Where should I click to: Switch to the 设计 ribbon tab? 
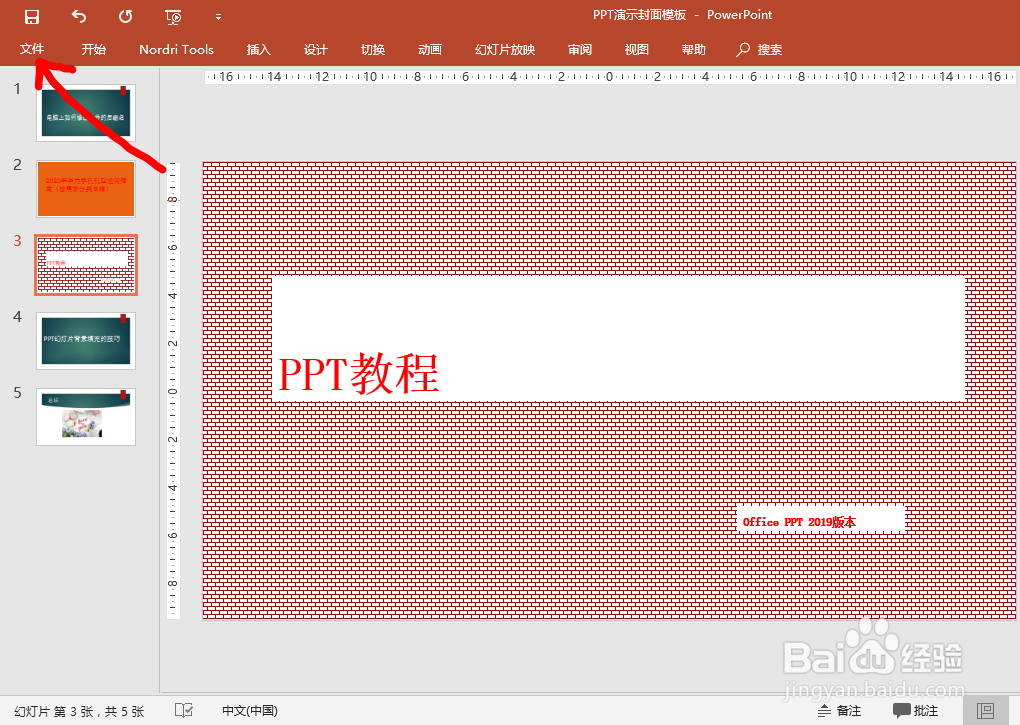(316, 49)
